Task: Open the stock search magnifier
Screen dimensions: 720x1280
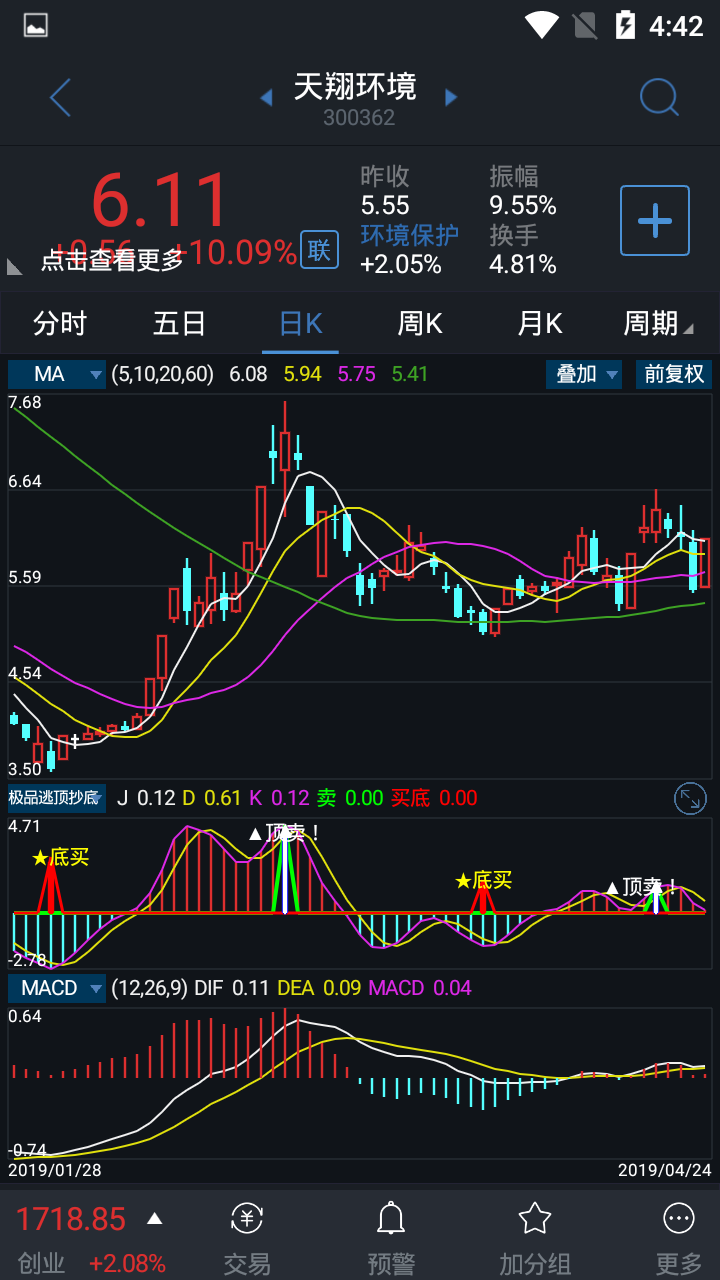Action: coord(659,97)
